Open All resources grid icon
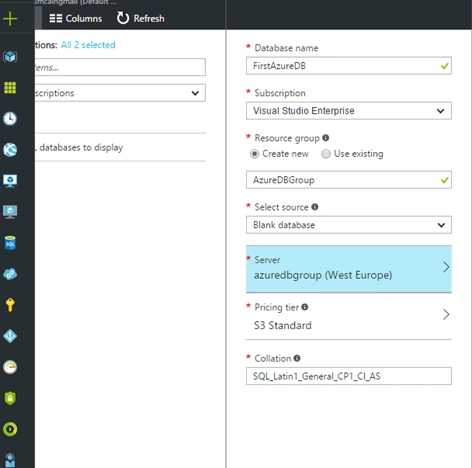Image resolution: width=472 pixels, height=468 pixels. click(x=10, y=88)
